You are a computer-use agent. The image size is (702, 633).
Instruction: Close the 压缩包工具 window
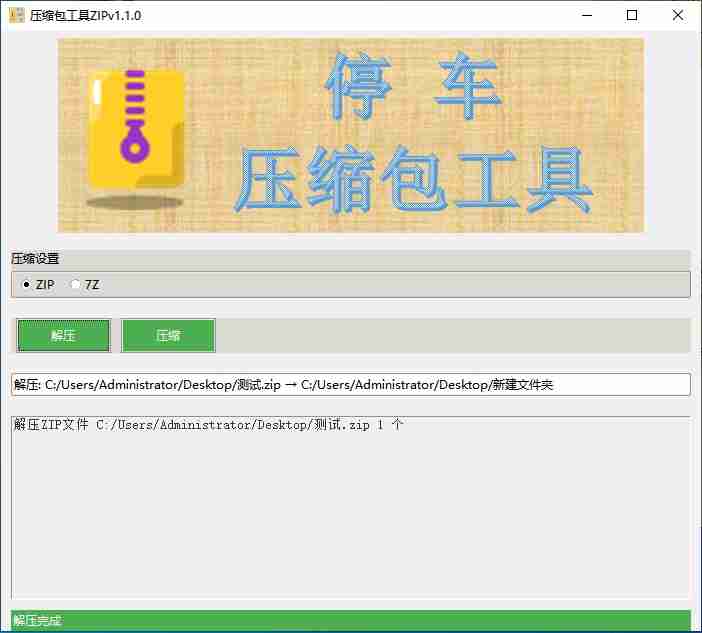point(678,15)
